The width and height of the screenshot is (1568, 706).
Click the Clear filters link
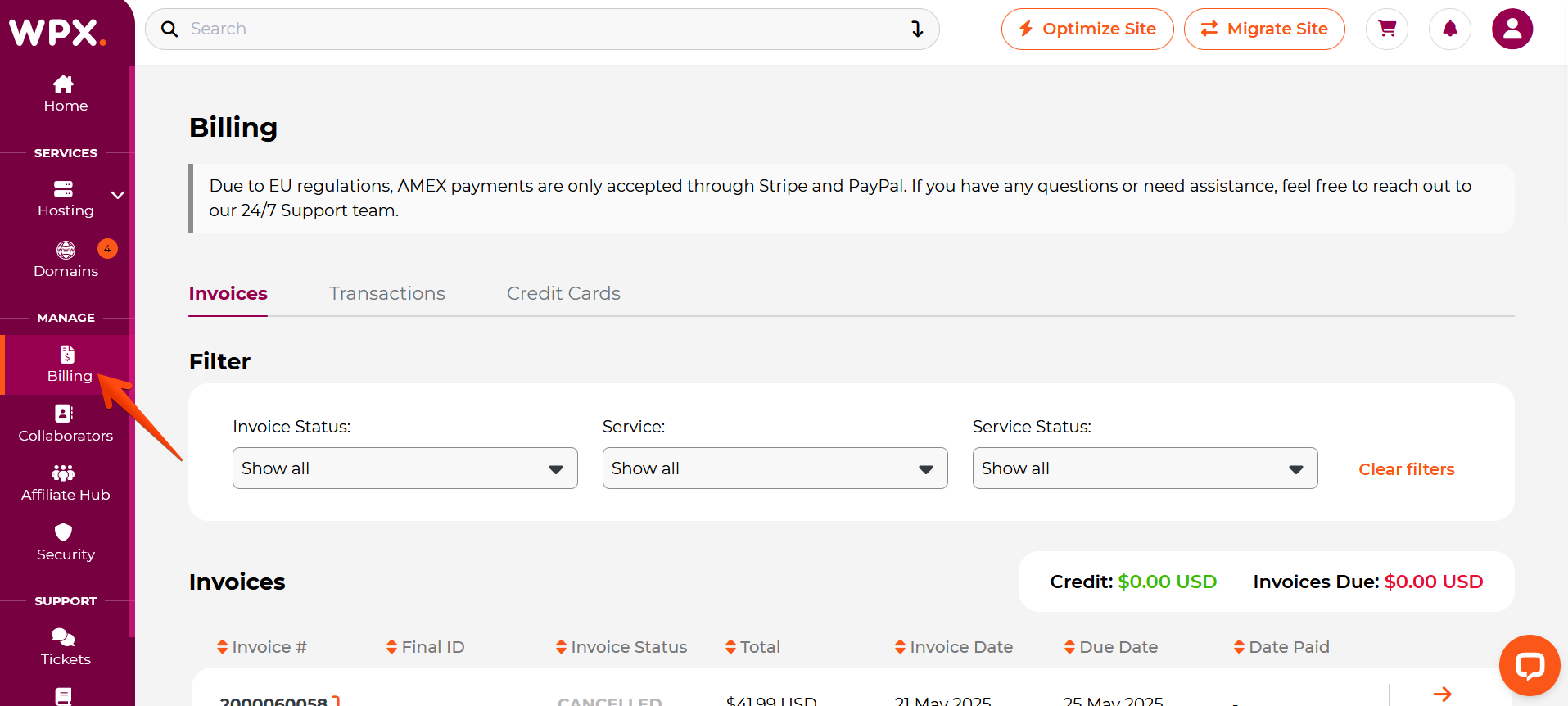[1407, 469]
